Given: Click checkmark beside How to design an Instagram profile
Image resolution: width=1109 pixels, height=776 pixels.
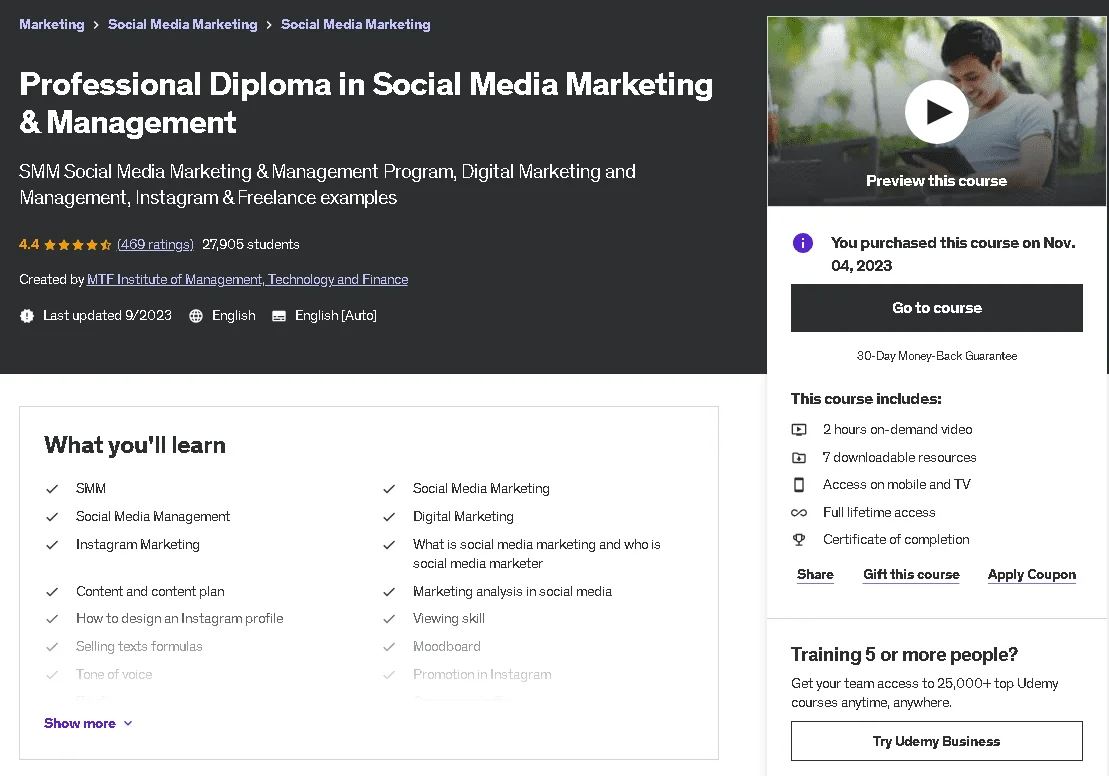Looking at the screenshot, I should [x=52, y=619].
